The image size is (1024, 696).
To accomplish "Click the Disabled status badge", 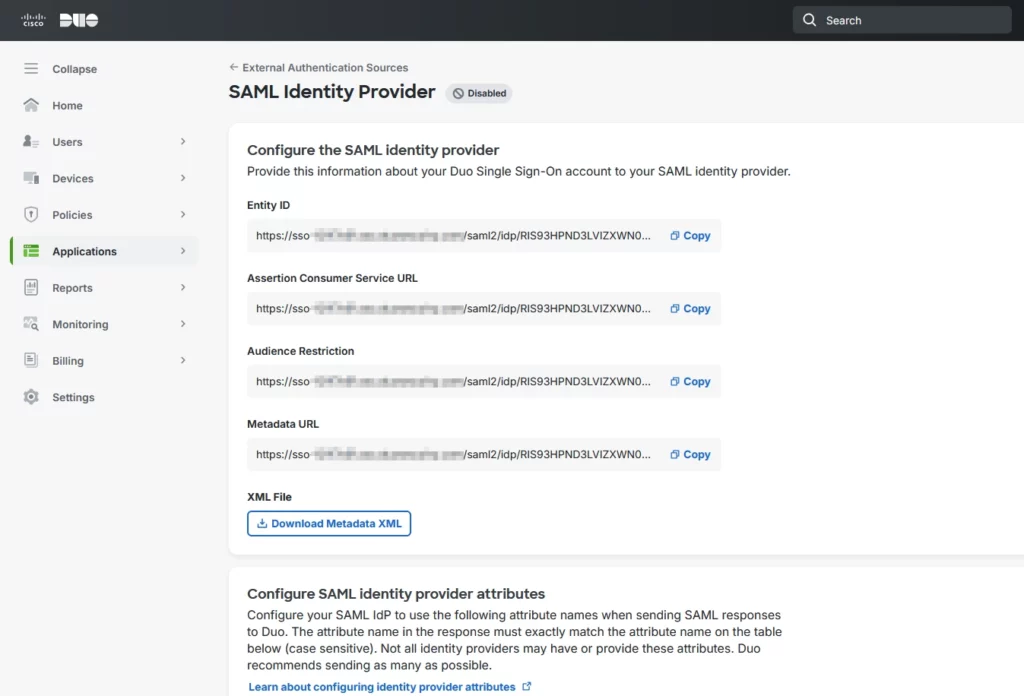I will [x=479, y=93].
